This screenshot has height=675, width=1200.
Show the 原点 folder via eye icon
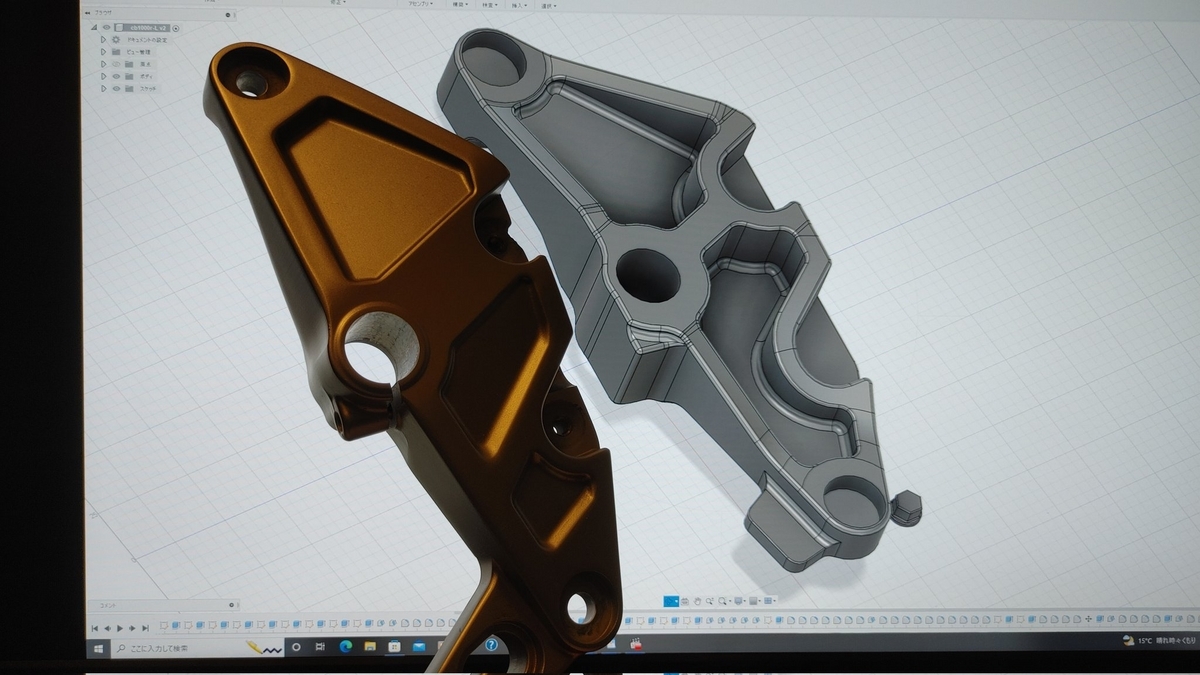[x=116, y=64]
